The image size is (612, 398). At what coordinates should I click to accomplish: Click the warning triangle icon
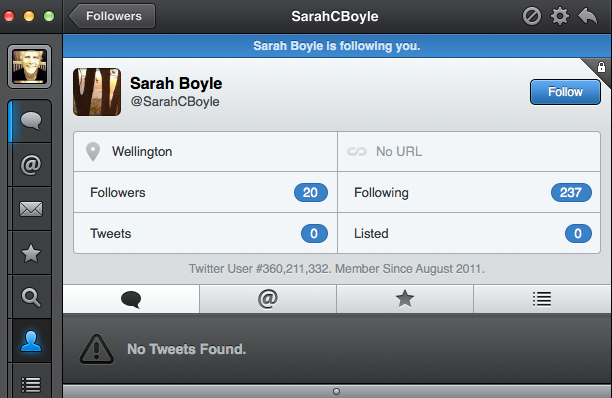(x=96, y=349)
